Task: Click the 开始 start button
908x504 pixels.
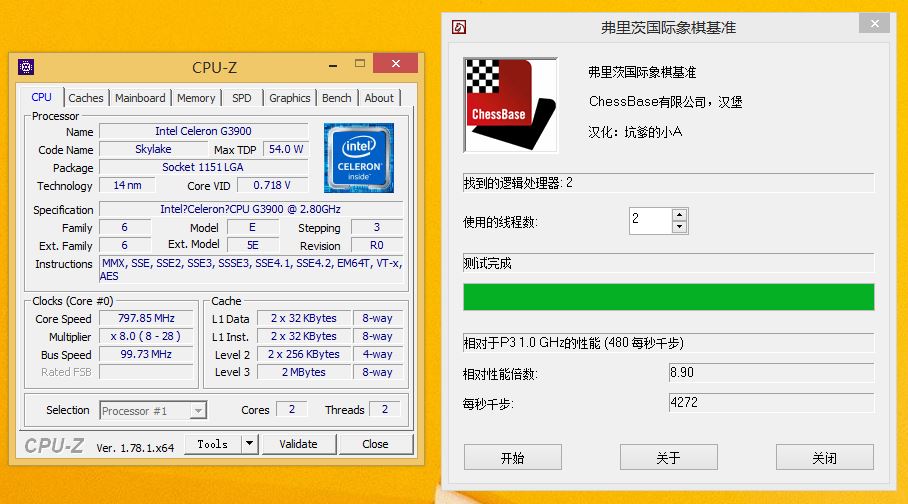Action: (512, 458)
